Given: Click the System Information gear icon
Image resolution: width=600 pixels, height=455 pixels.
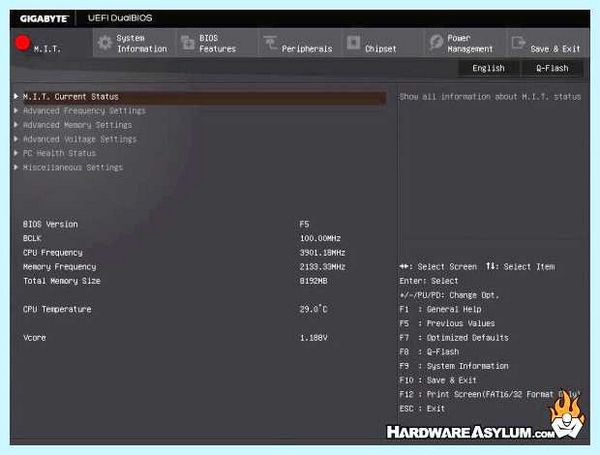Looking at the screenshot, I should (104, 43).
